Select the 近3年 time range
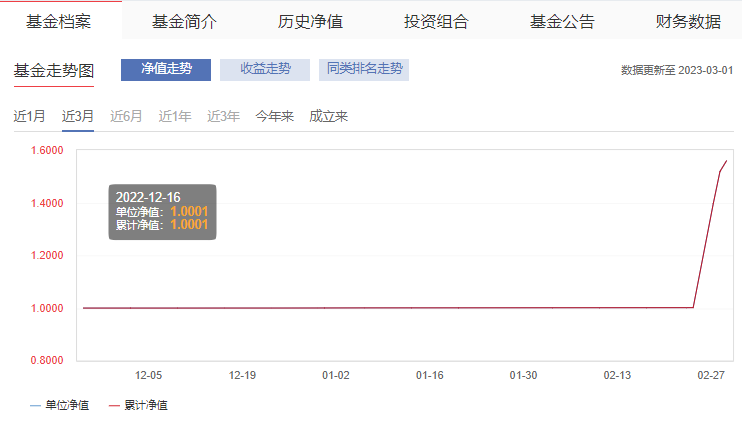742x436 pixels. pyautogui.click(x=223, y=116)
